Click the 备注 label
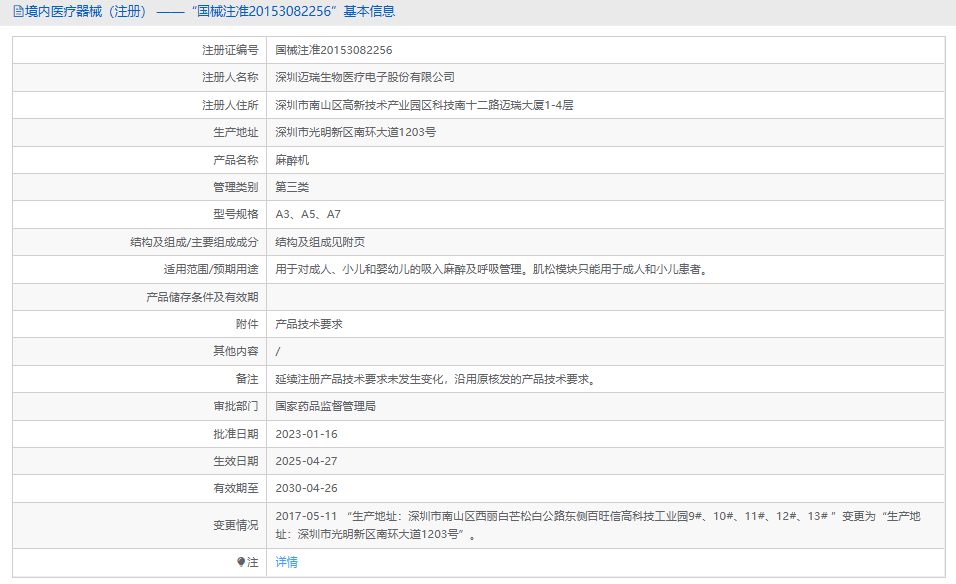 tap(247, 379)
